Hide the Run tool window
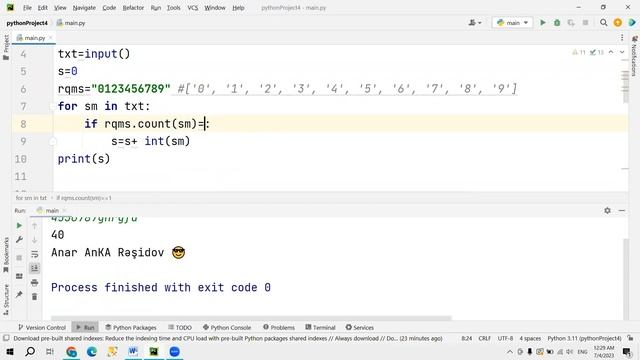 pos(622,211)
